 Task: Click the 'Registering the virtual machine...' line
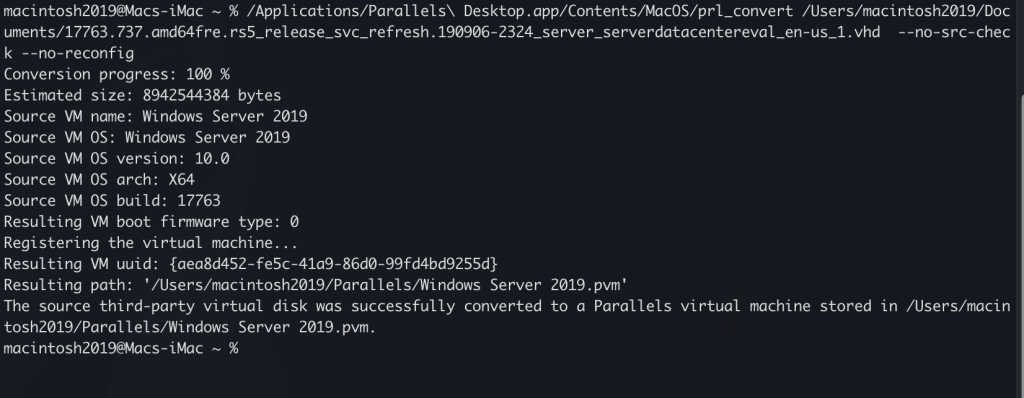point(151,243)
